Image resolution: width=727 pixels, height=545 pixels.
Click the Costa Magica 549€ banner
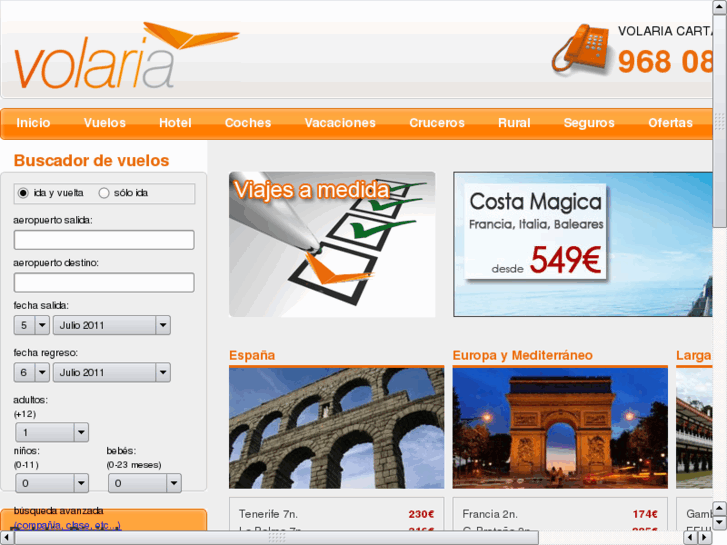pos(583,244)
